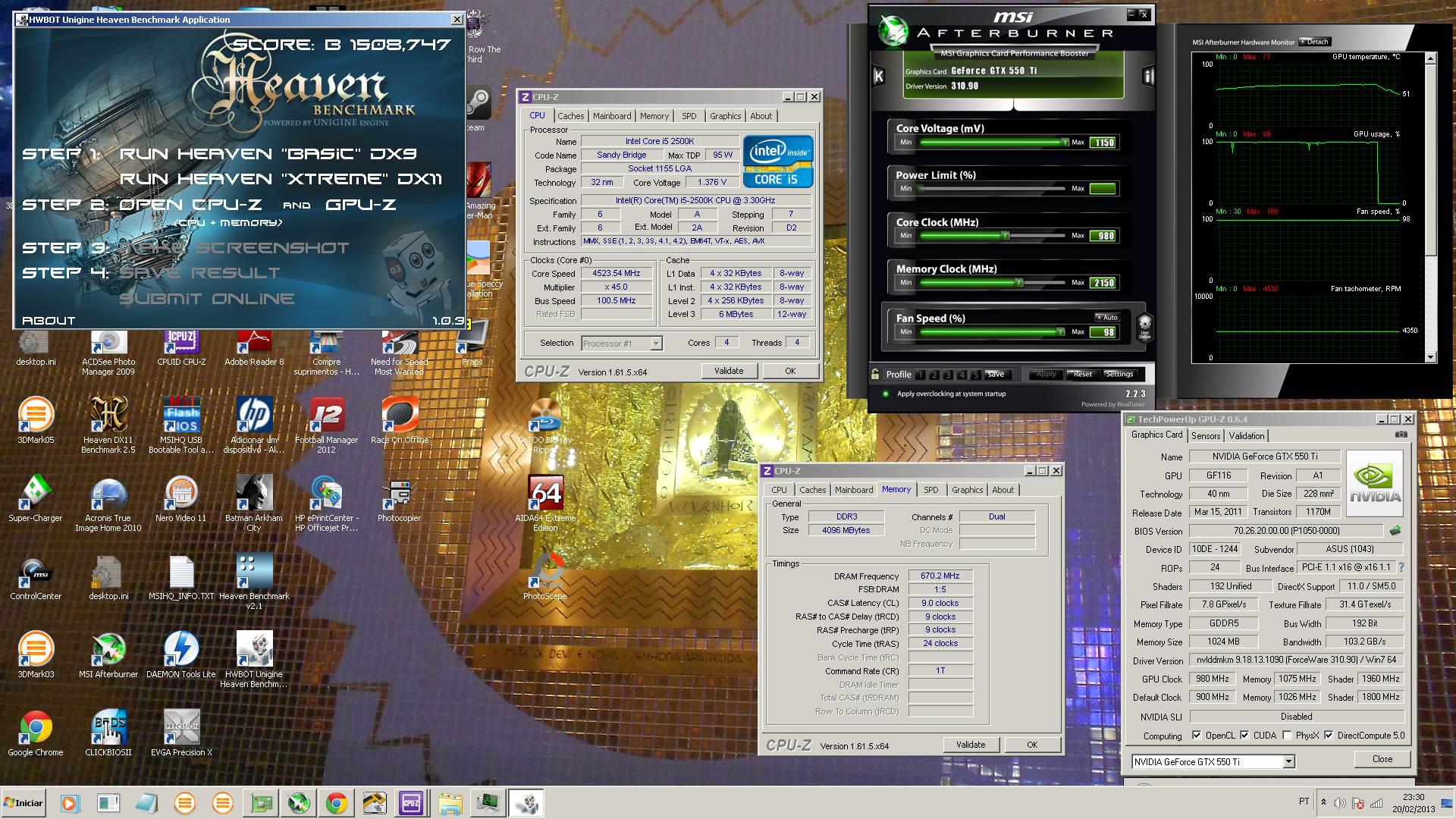The height and width of the screenshot is (819, 1456).
Task: Open Race On Offline desktop icon
Action: point(400,419)
